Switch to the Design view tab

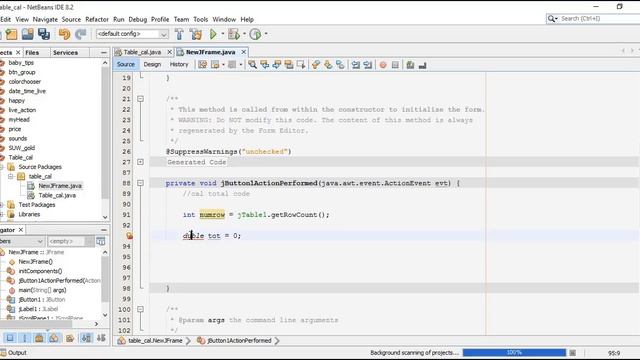point(152,64)
